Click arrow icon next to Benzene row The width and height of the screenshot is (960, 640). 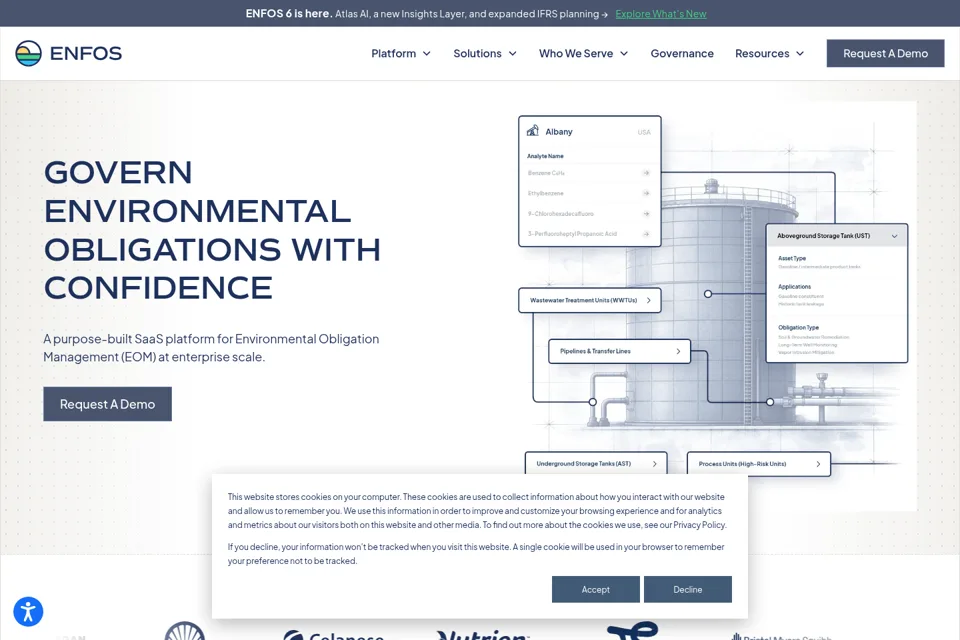tap(646, 173)
